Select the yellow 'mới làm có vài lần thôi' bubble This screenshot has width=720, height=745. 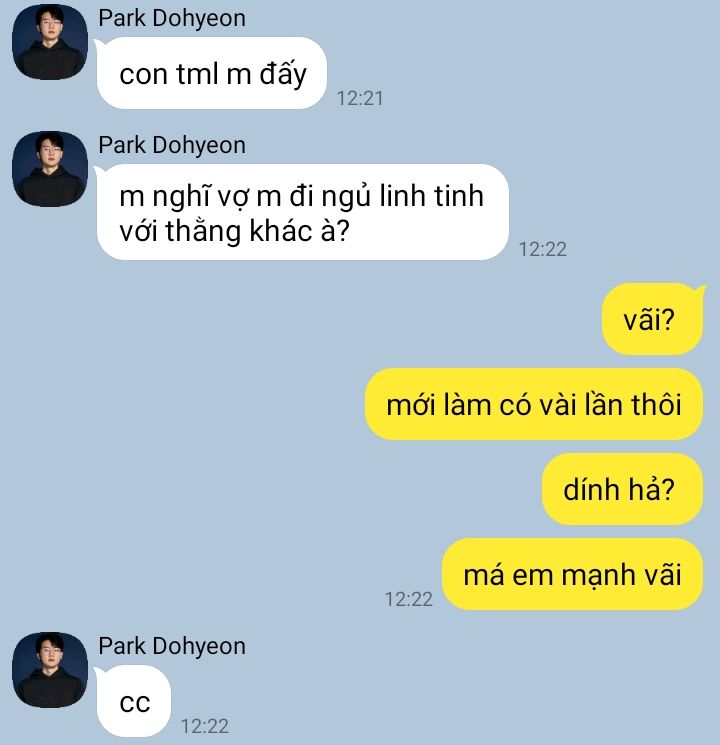(534, 404)
